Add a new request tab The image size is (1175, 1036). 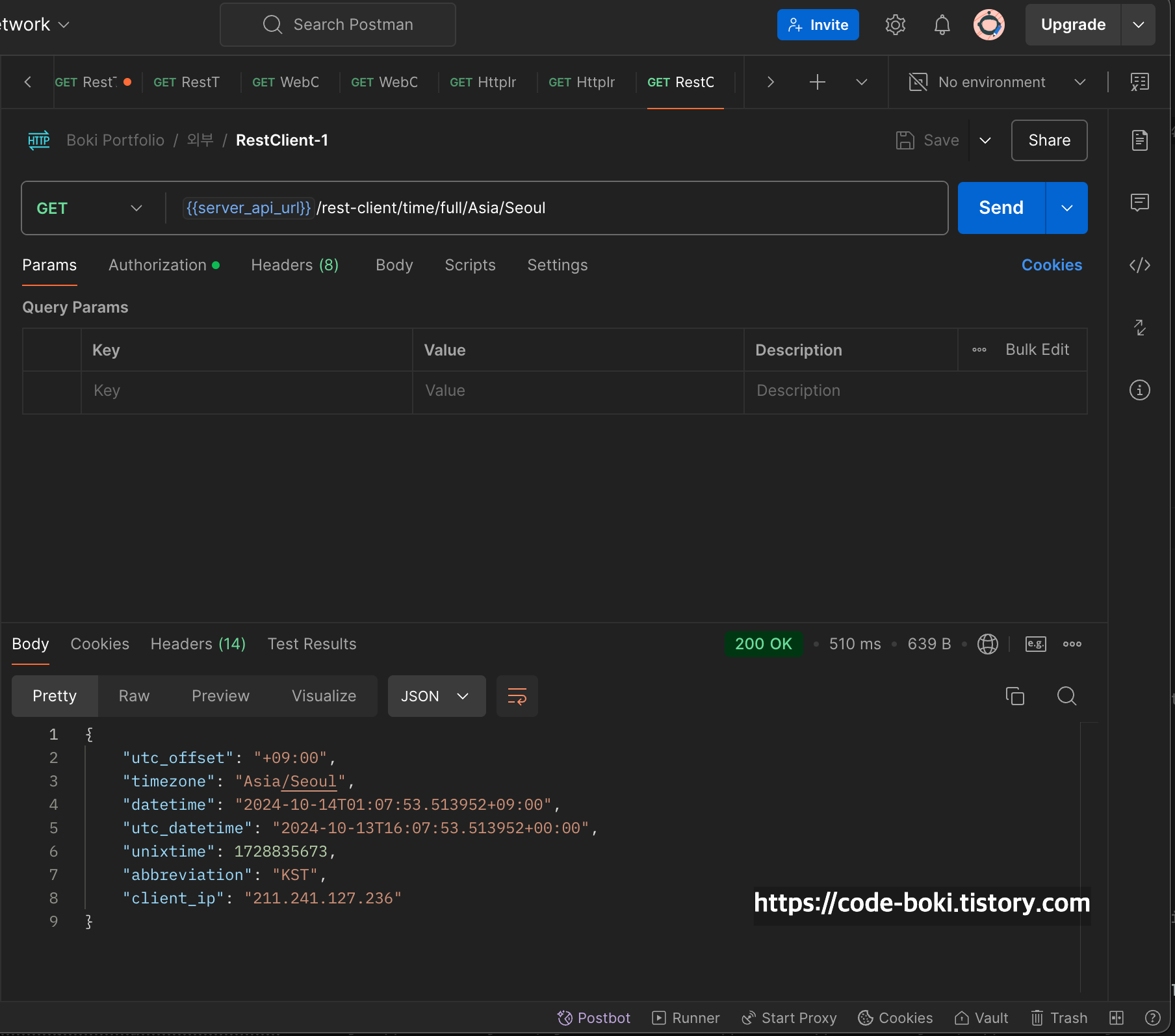(x=817, y=82)
